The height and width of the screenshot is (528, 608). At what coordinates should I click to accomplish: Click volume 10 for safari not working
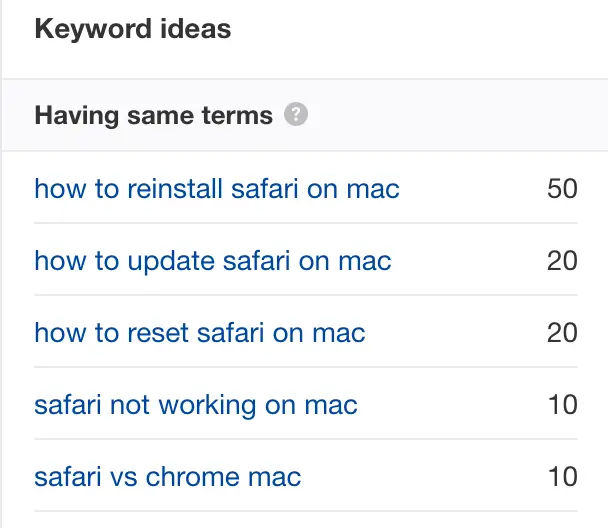pos(563,405)
